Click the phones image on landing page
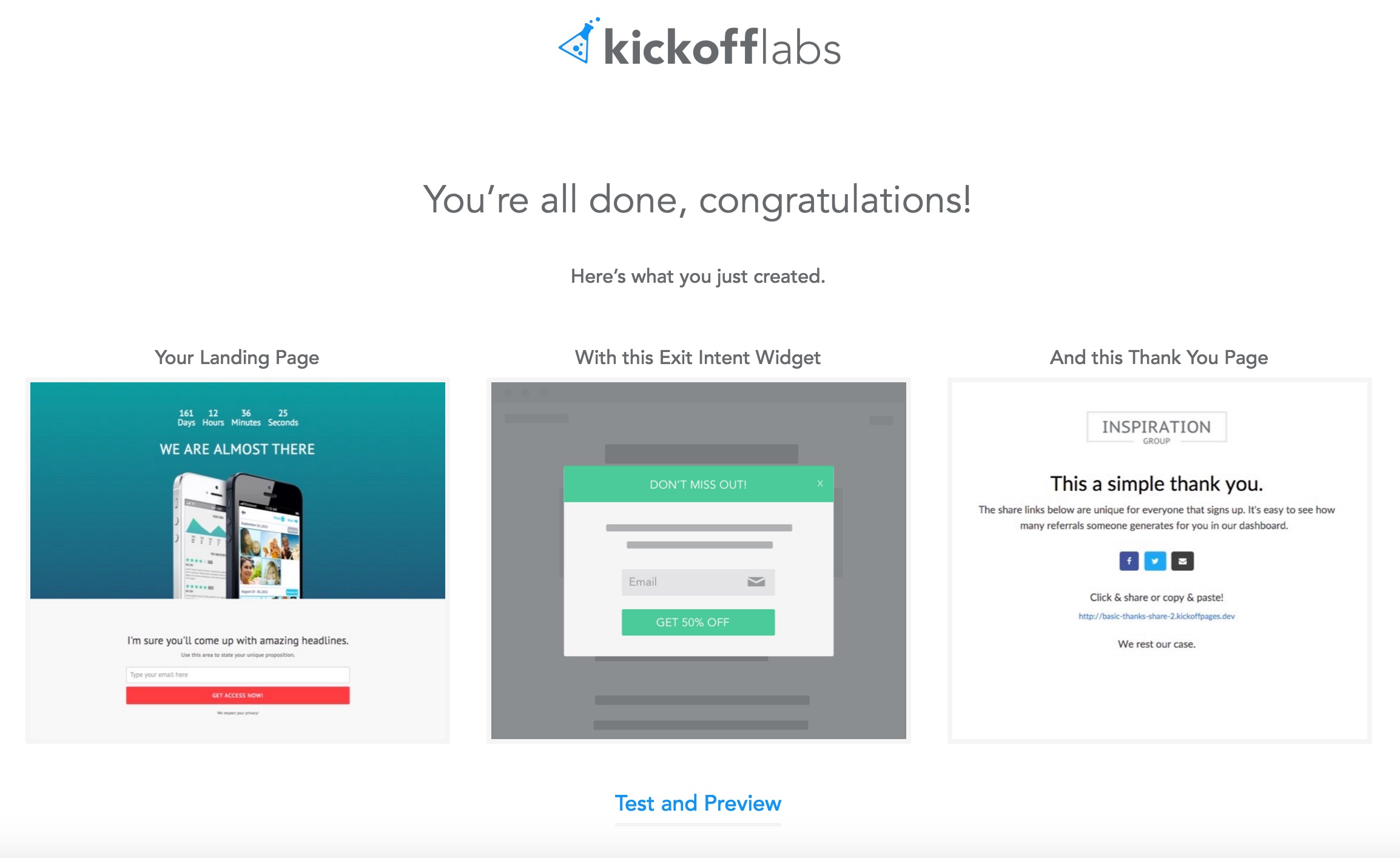 coord(238,534)
